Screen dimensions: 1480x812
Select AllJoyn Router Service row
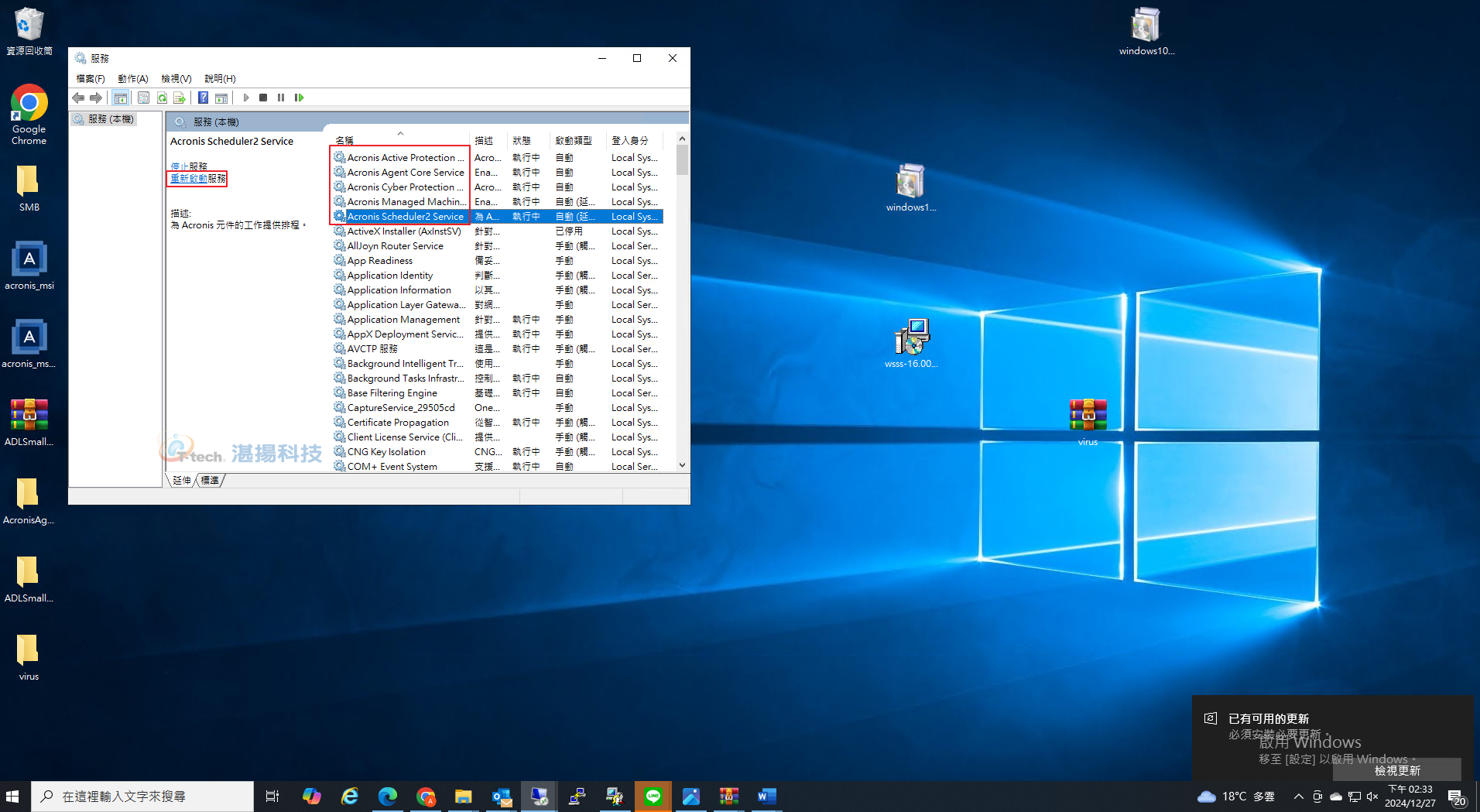(498, 246)
